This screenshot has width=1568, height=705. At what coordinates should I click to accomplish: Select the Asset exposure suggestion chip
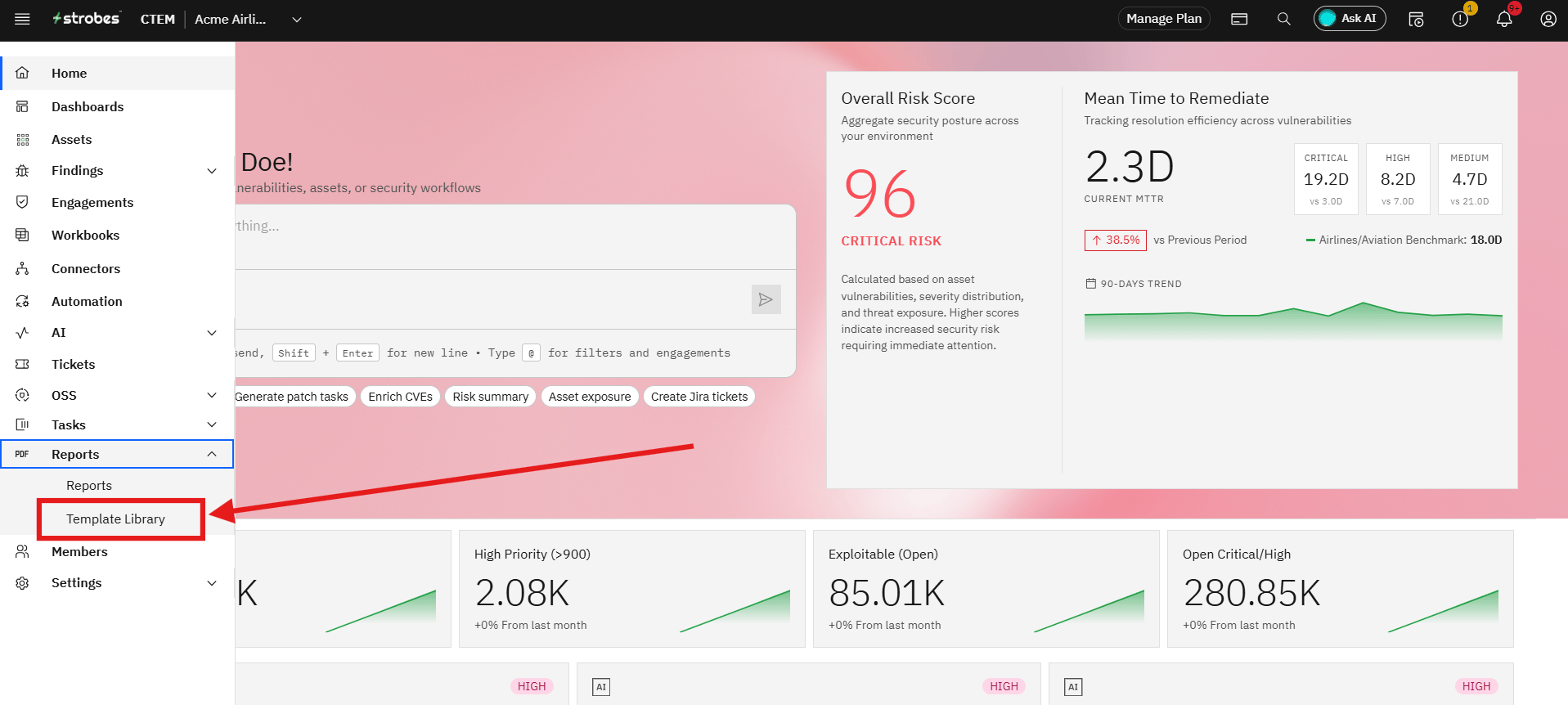click(x=590, y=397)
